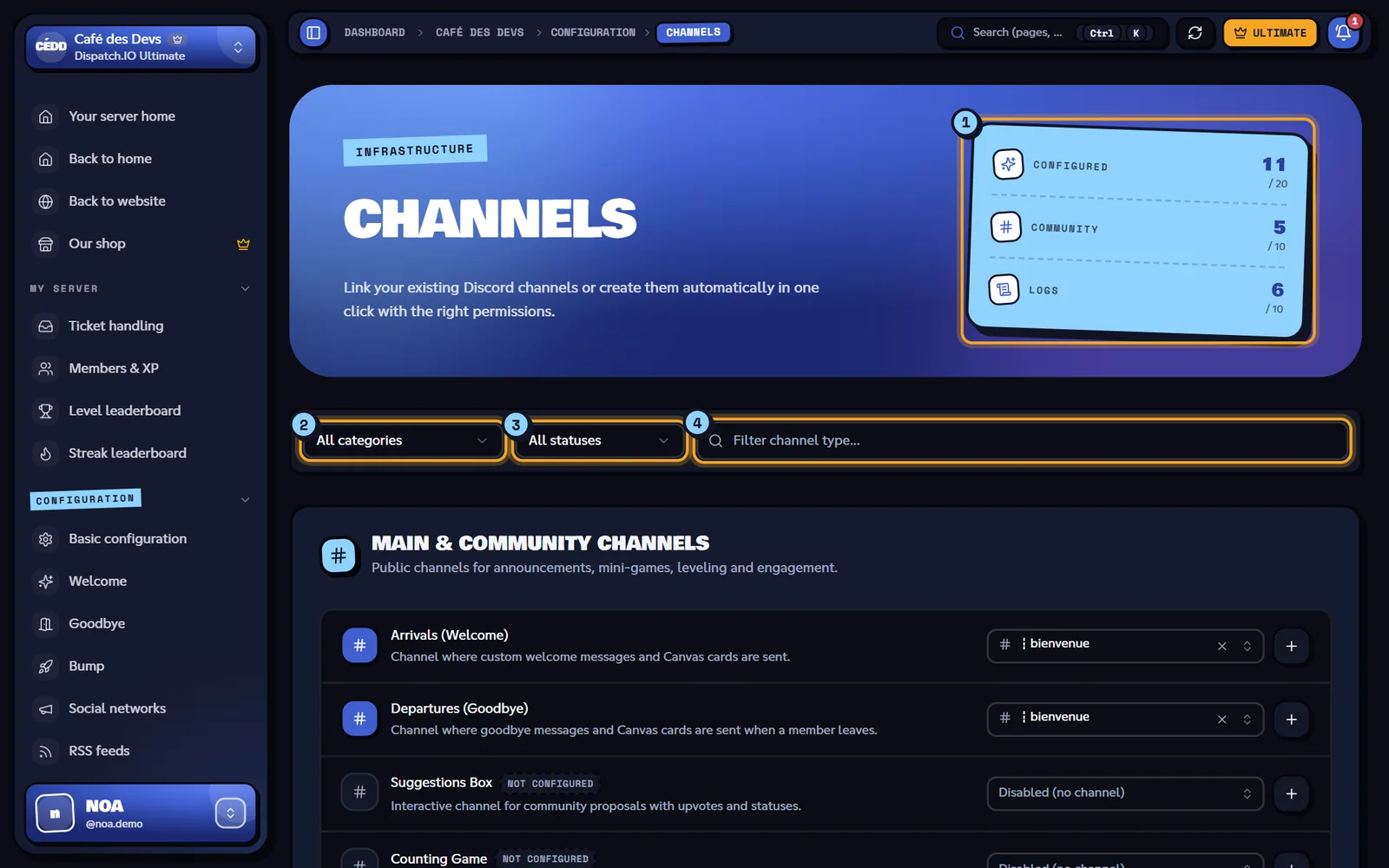Toggle the sidebar panel icon
1389x868 pixels.
point(313,33)
